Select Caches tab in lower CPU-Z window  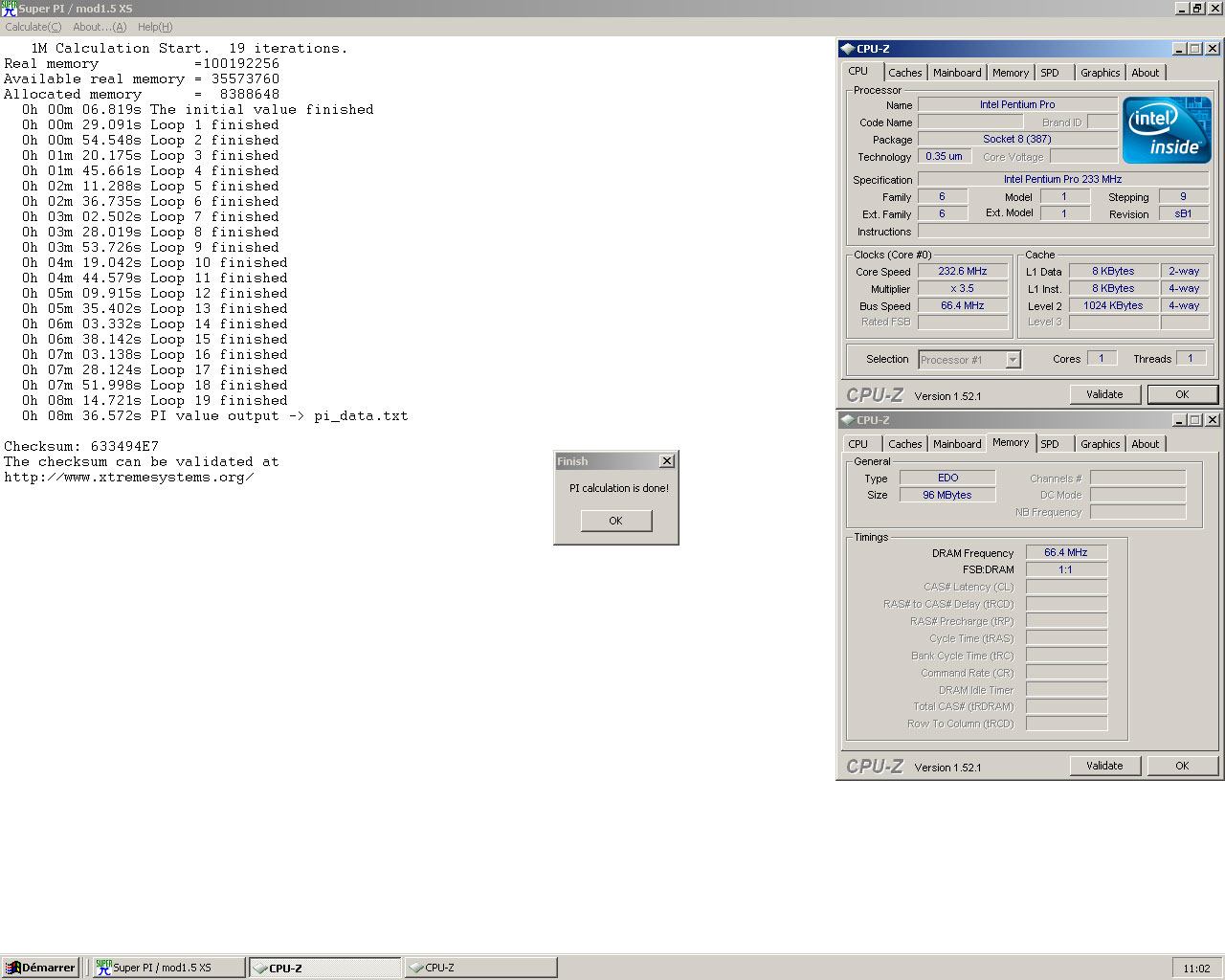click(904, 444)
